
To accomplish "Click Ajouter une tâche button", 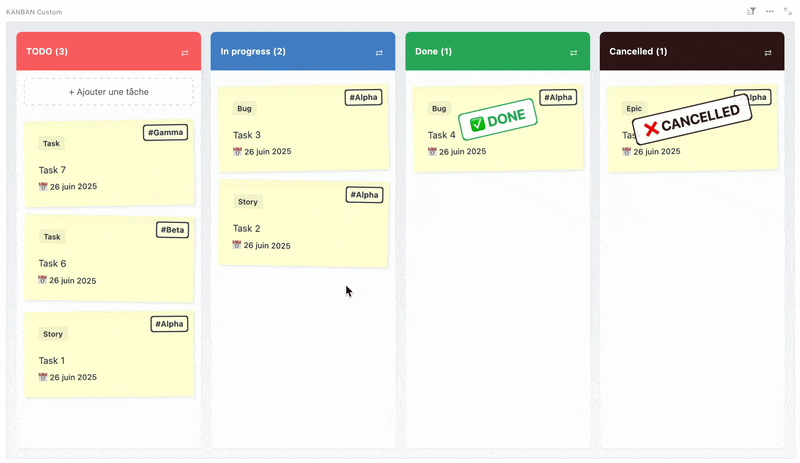I will click(x=109, y=92).
